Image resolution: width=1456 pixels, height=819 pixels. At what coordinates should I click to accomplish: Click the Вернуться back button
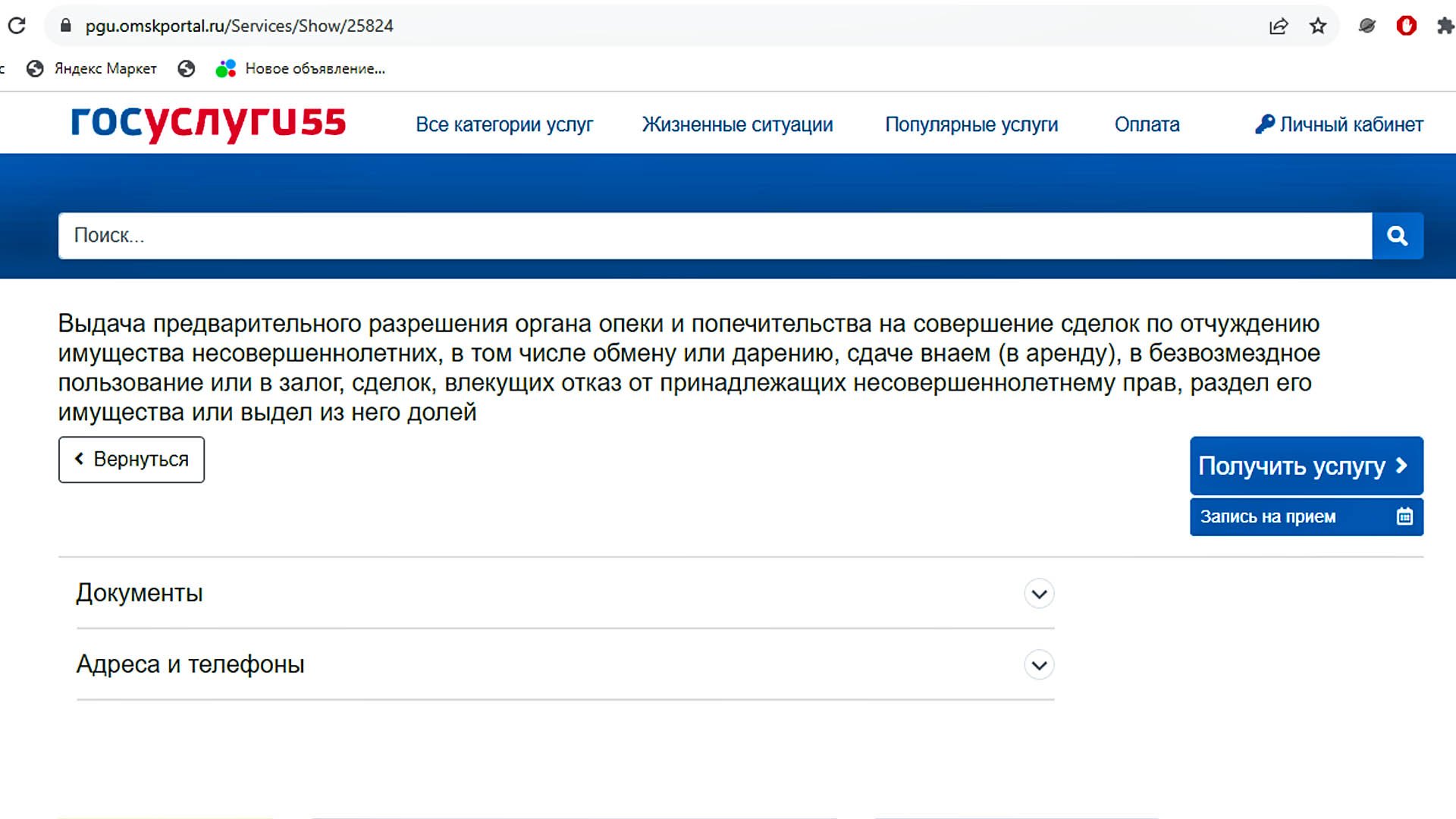pyautogui.click(x=131, y=460)
